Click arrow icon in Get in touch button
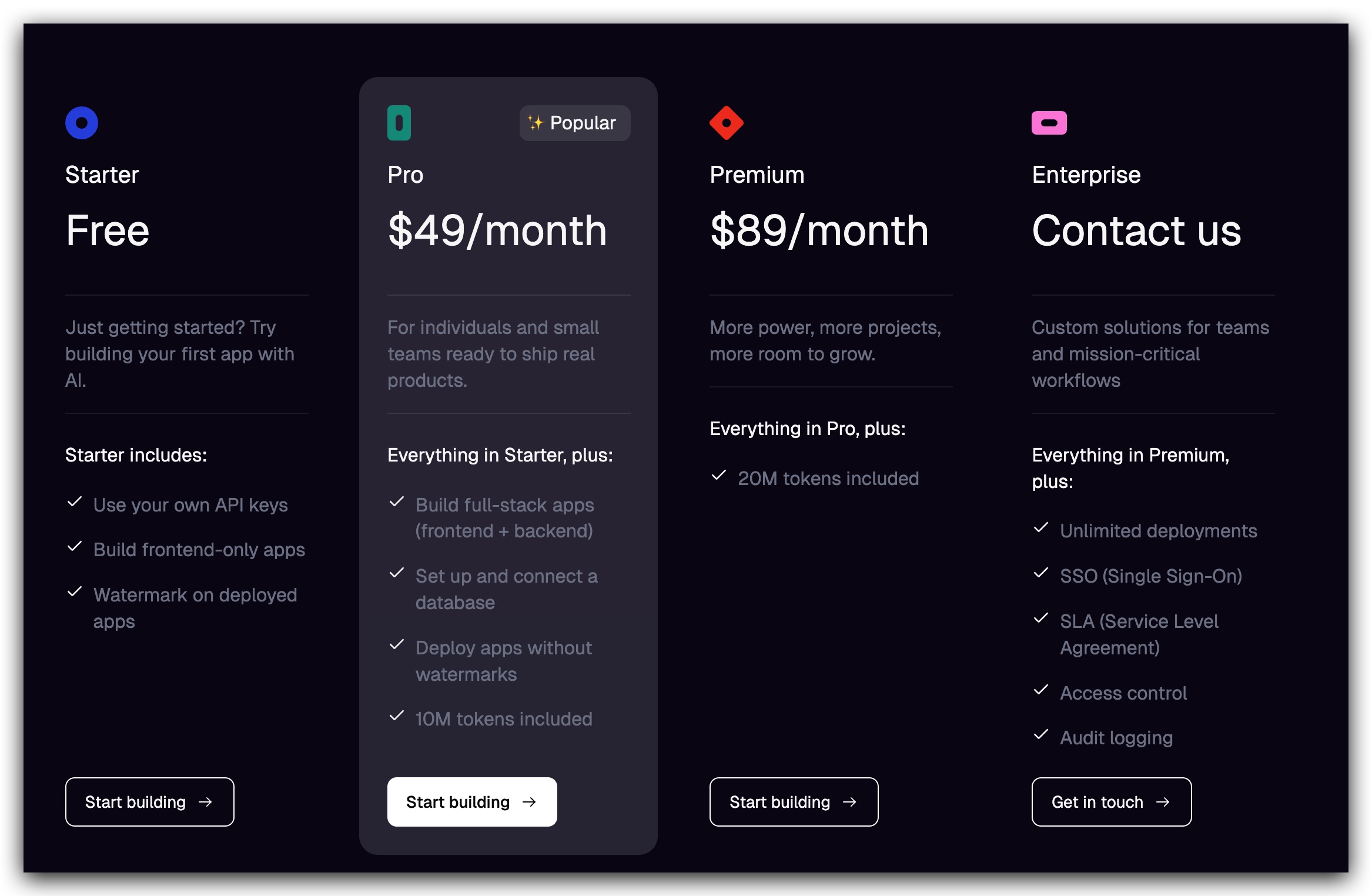The image size is (1372, 896). 1163,802
